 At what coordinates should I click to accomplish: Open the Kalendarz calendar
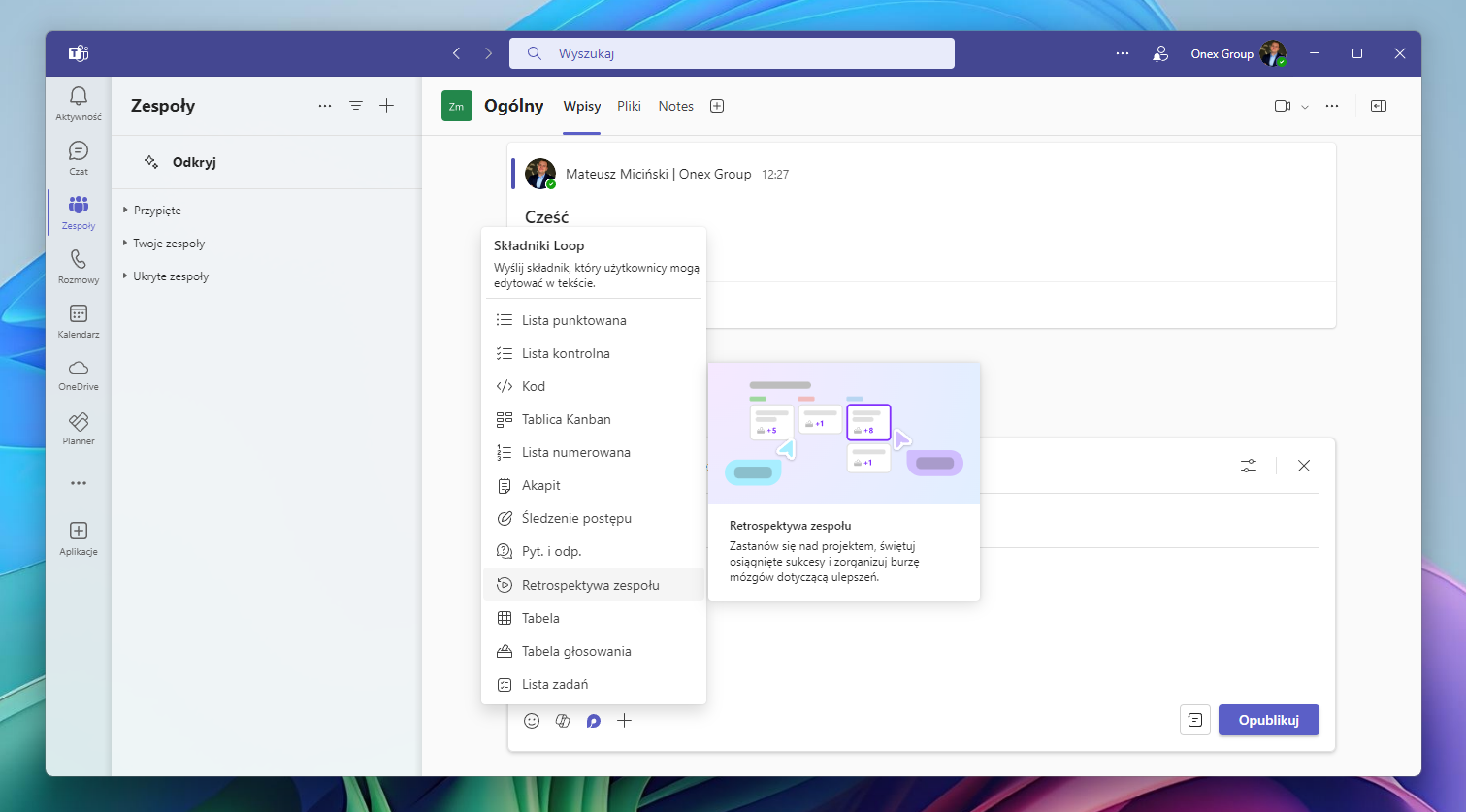point(79,321)
